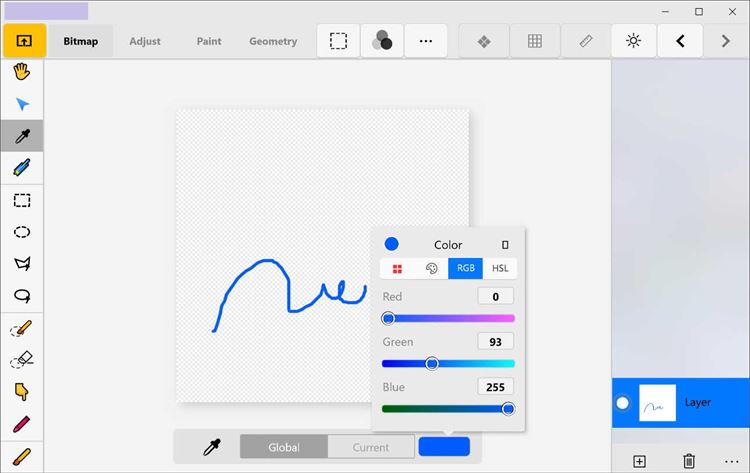
Task: Select the rectangular marquee tool in sidebar
Action: pyautogui.click(x=22, y=200)
